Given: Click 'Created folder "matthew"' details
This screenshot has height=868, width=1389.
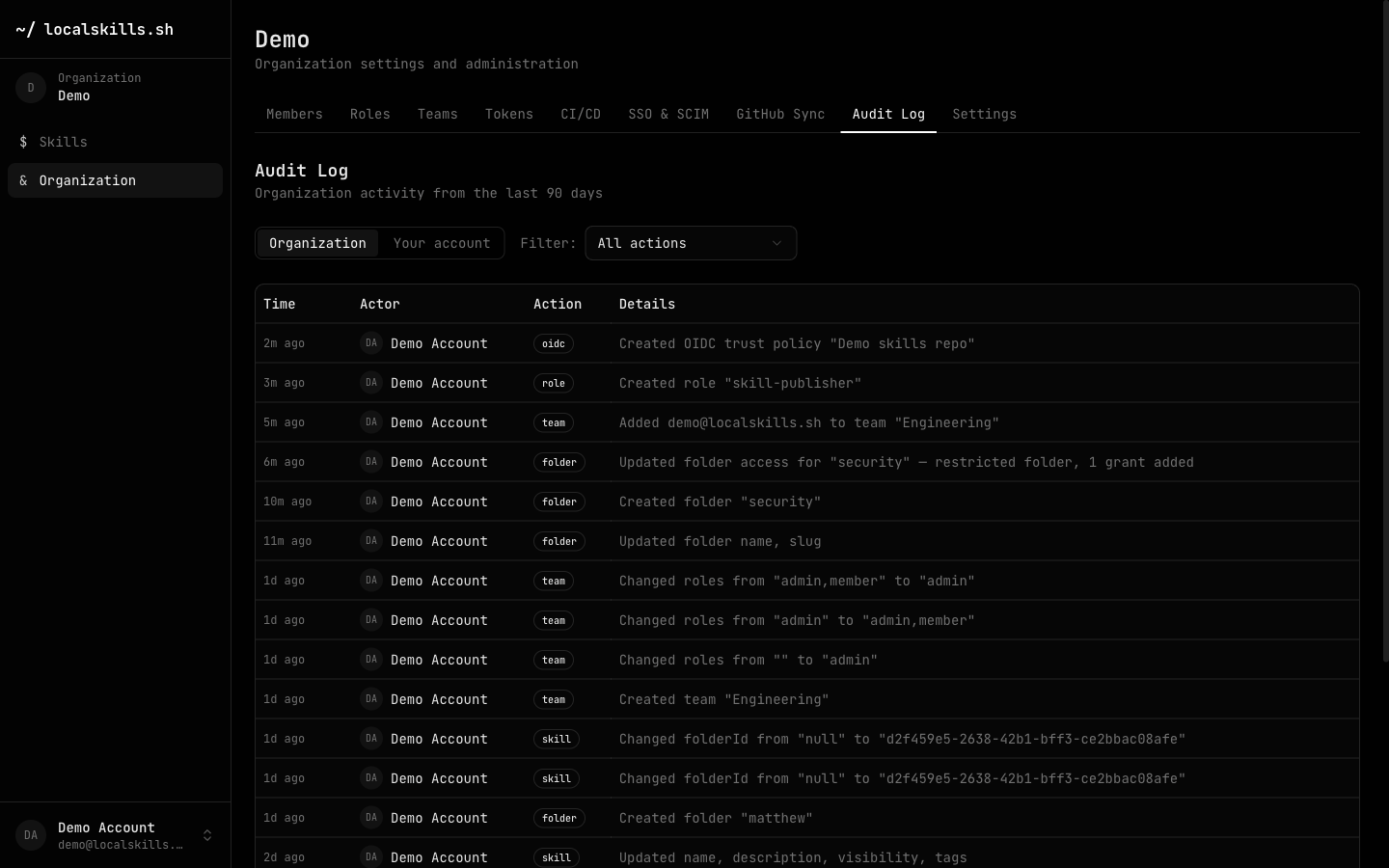Looking at the screenshot, I should click(x=716, y=818).
